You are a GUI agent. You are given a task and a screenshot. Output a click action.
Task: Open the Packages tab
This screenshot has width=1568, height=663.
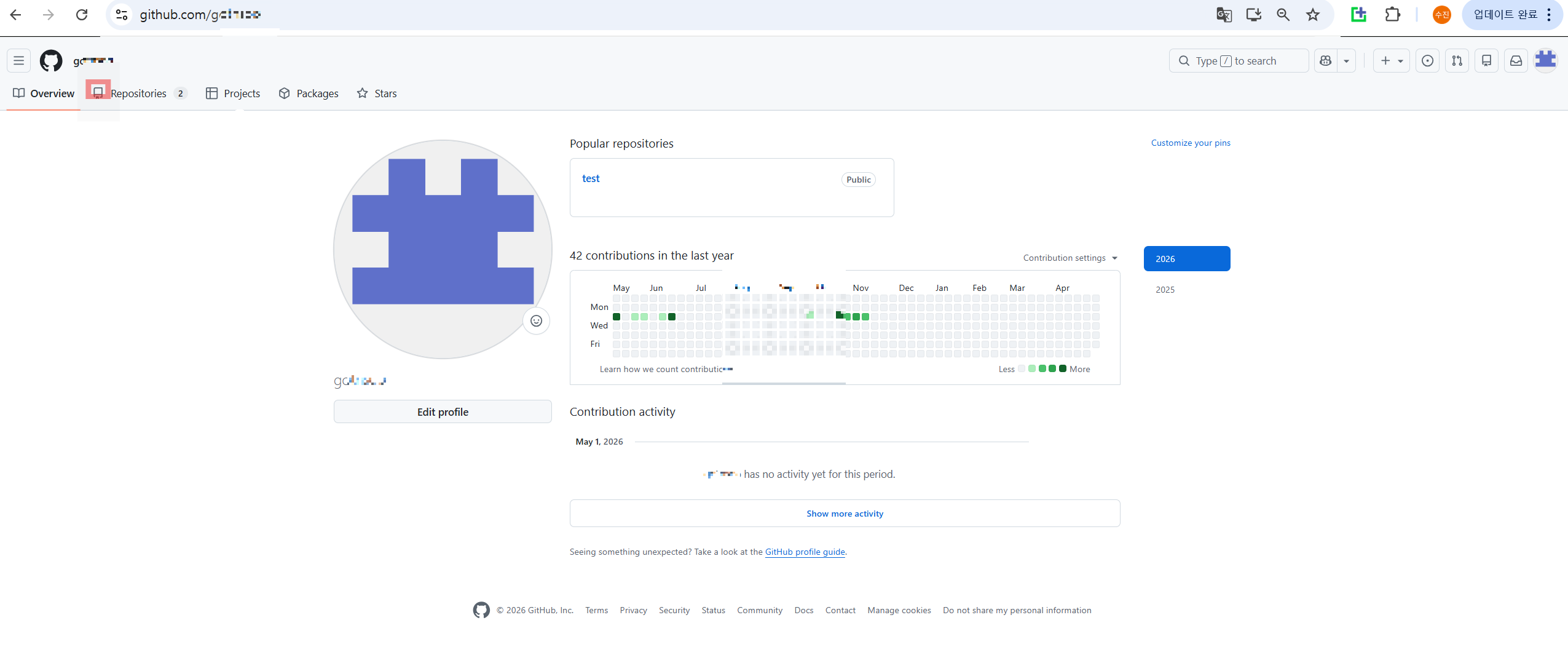[x=309, y=93]
